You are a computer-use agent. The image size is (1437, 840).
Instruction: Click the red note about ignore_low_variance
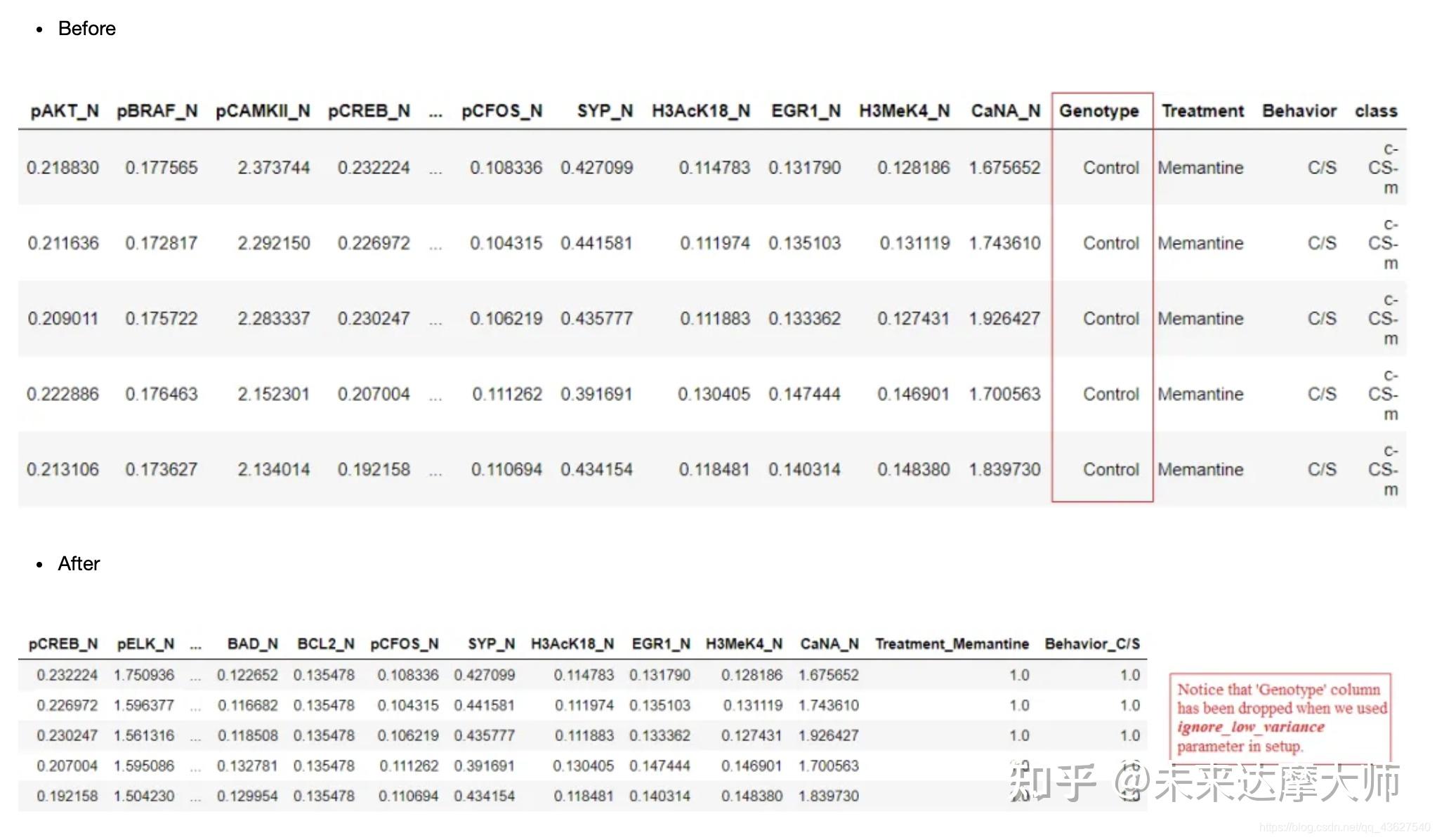[1280, 717]
